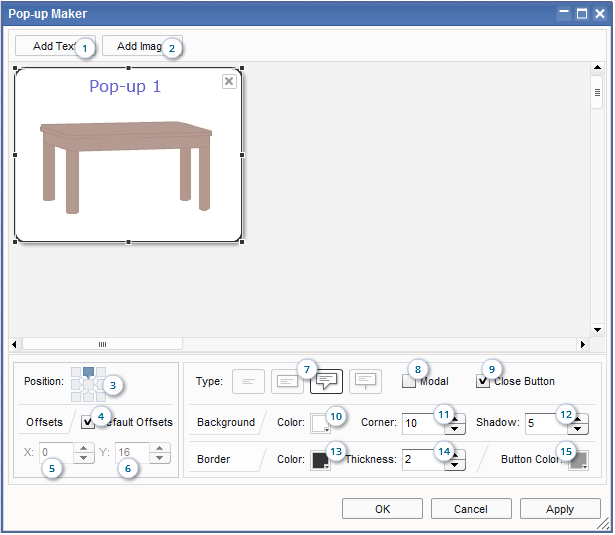Screen dimensions: 615x535
Task: Choose the bottom-right position cell
Action: tap(101, 397)
